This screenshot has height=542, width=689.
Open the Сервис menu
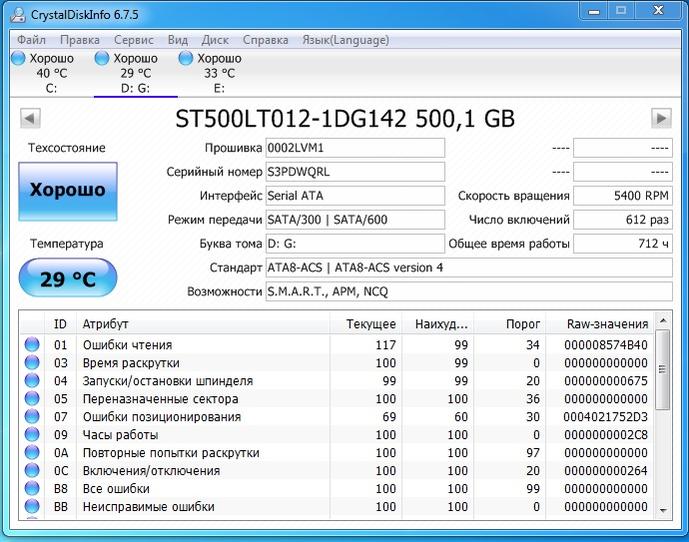[x=134, y=40]
